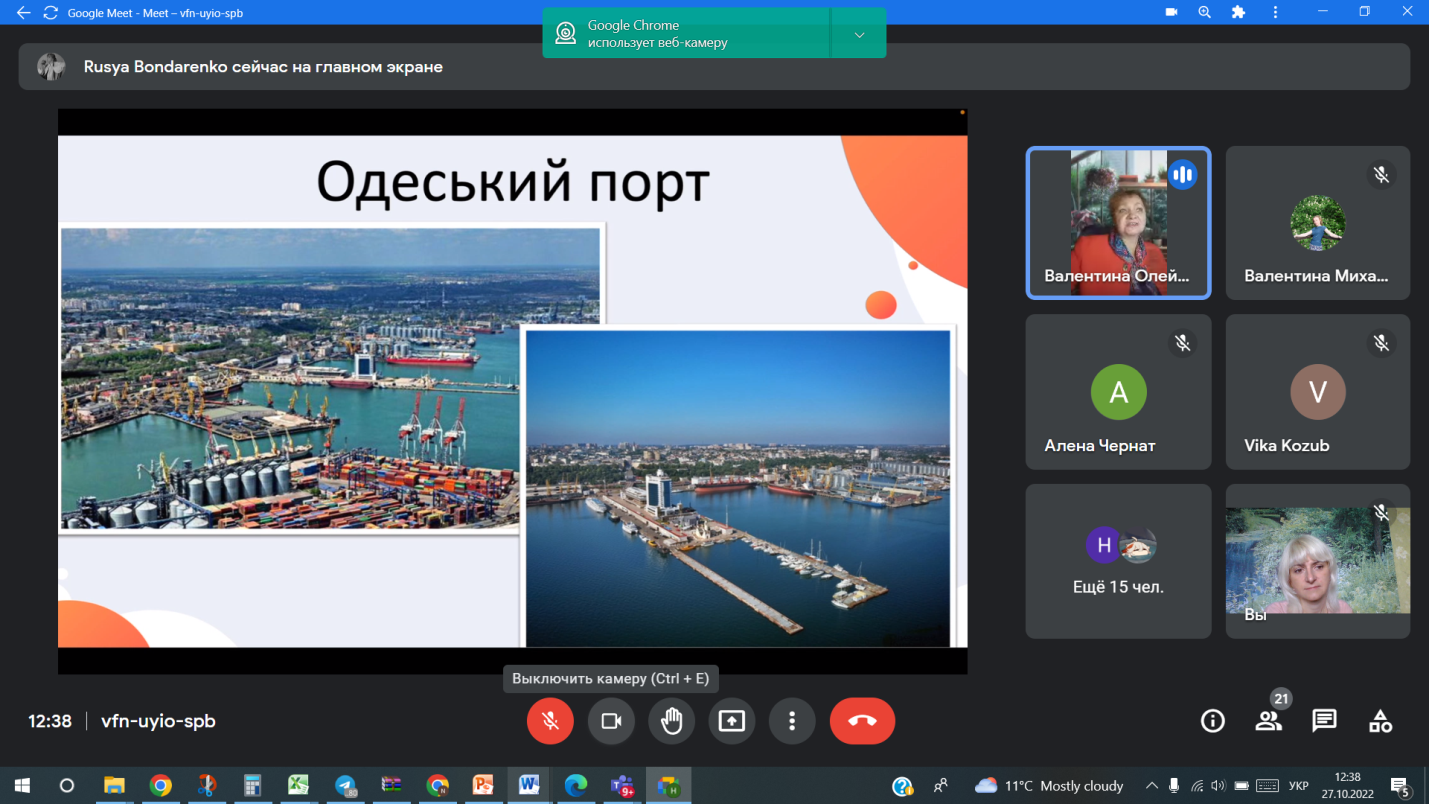
Task: Open the Chrome extensions puzzle icon
Action: click(1238, 13)
